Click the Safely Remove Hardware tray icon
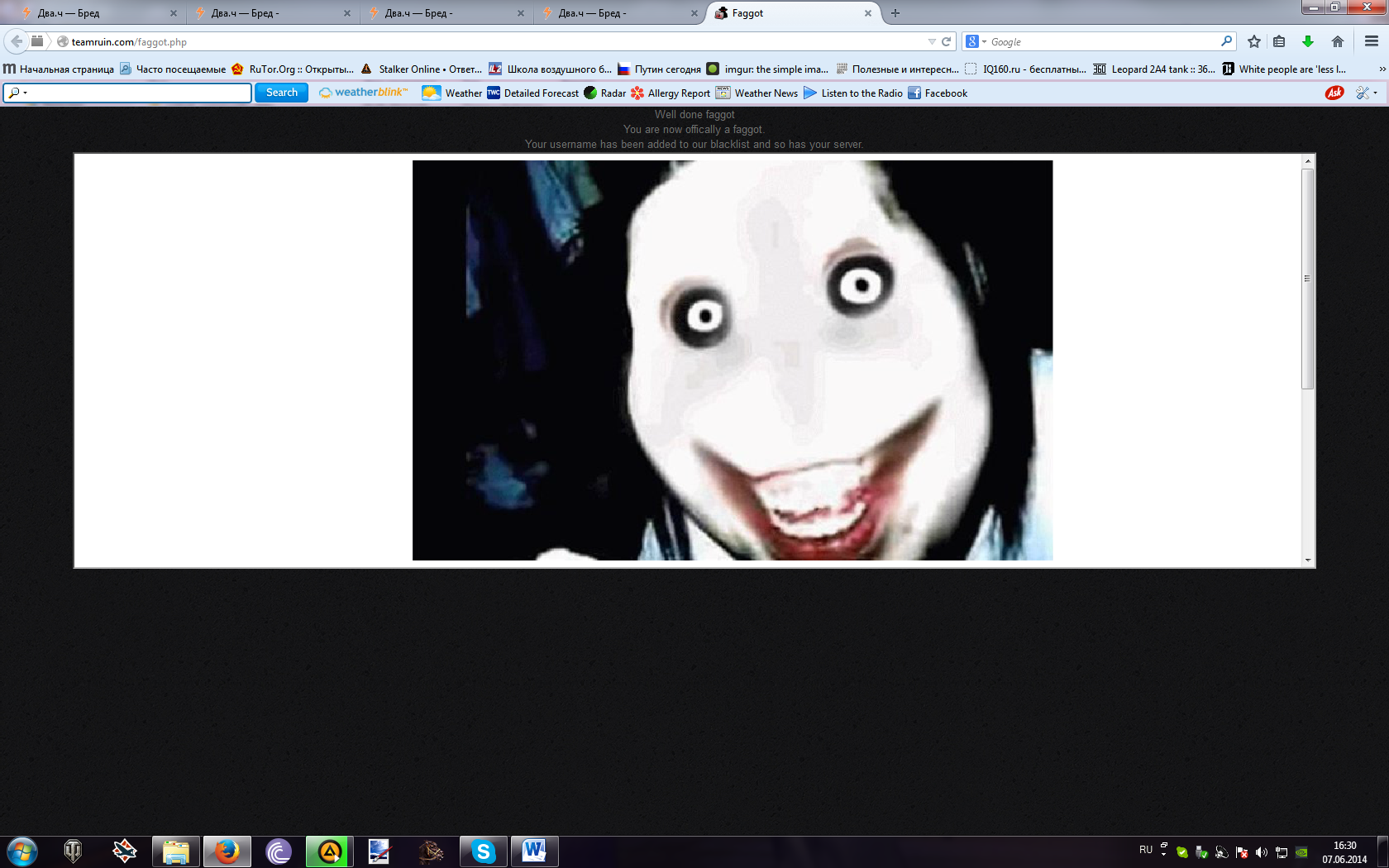 tap(1202, 852)
